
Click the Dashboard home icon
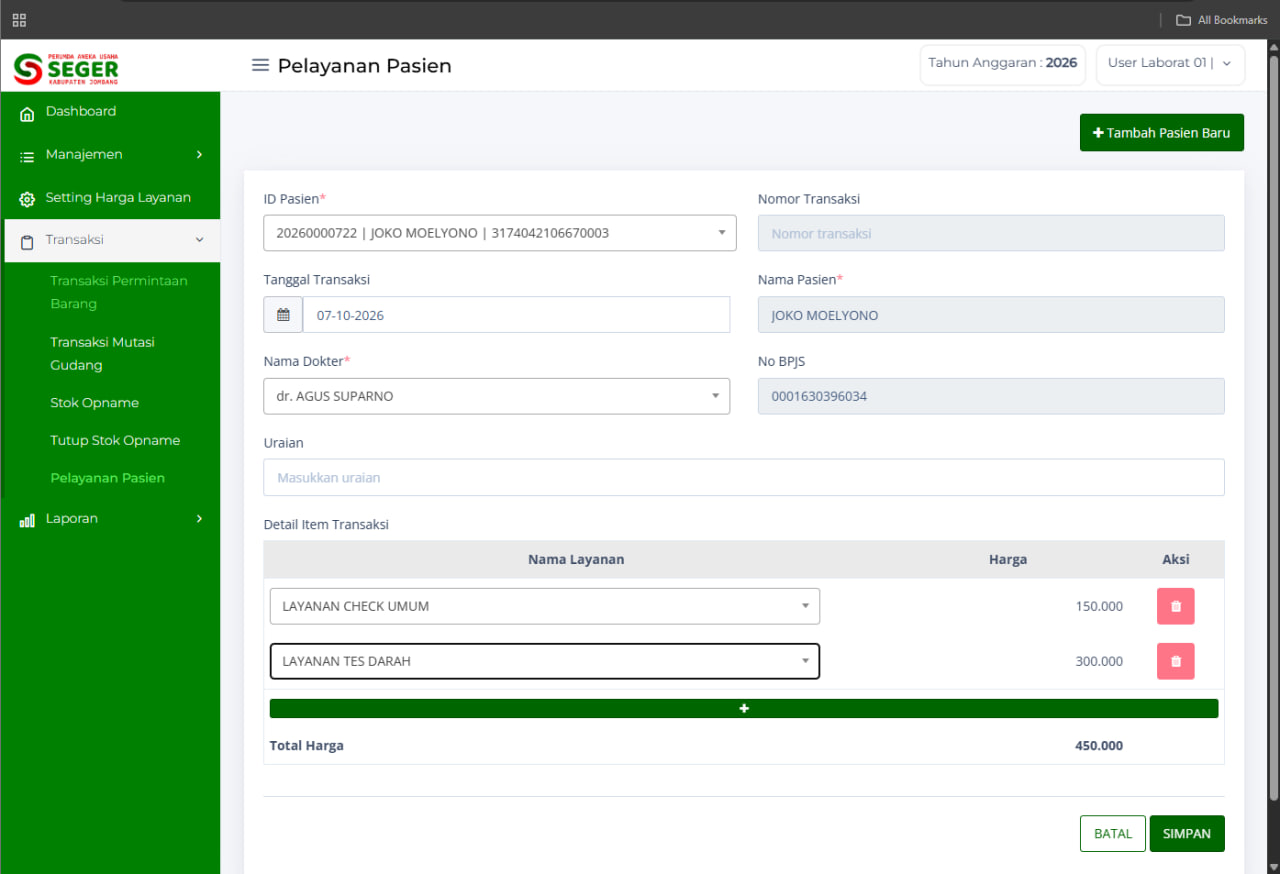(x=27, y=113)
